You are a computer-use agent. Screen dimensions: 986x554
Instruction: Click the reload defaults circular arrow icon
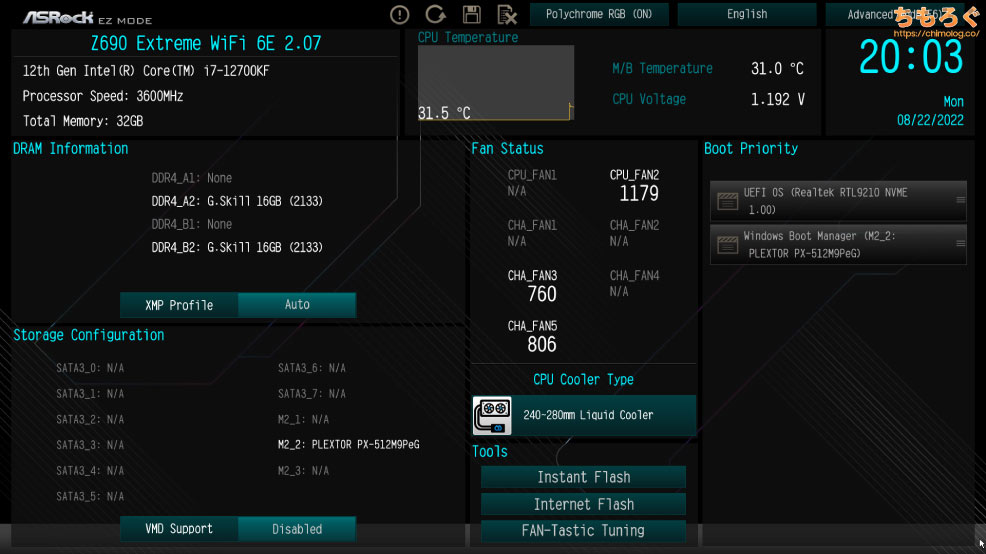pyautogui.click(x=435, y=14)
